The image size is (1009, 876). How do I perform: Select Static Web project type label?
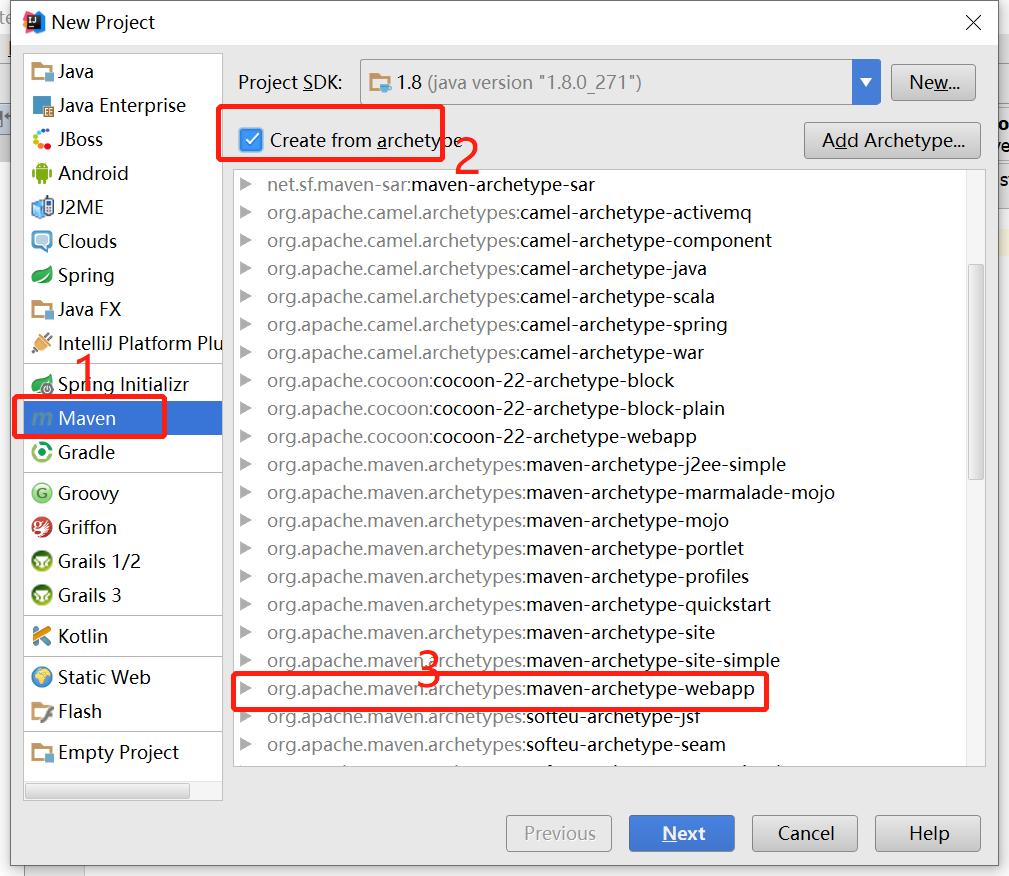click(104, 677)
